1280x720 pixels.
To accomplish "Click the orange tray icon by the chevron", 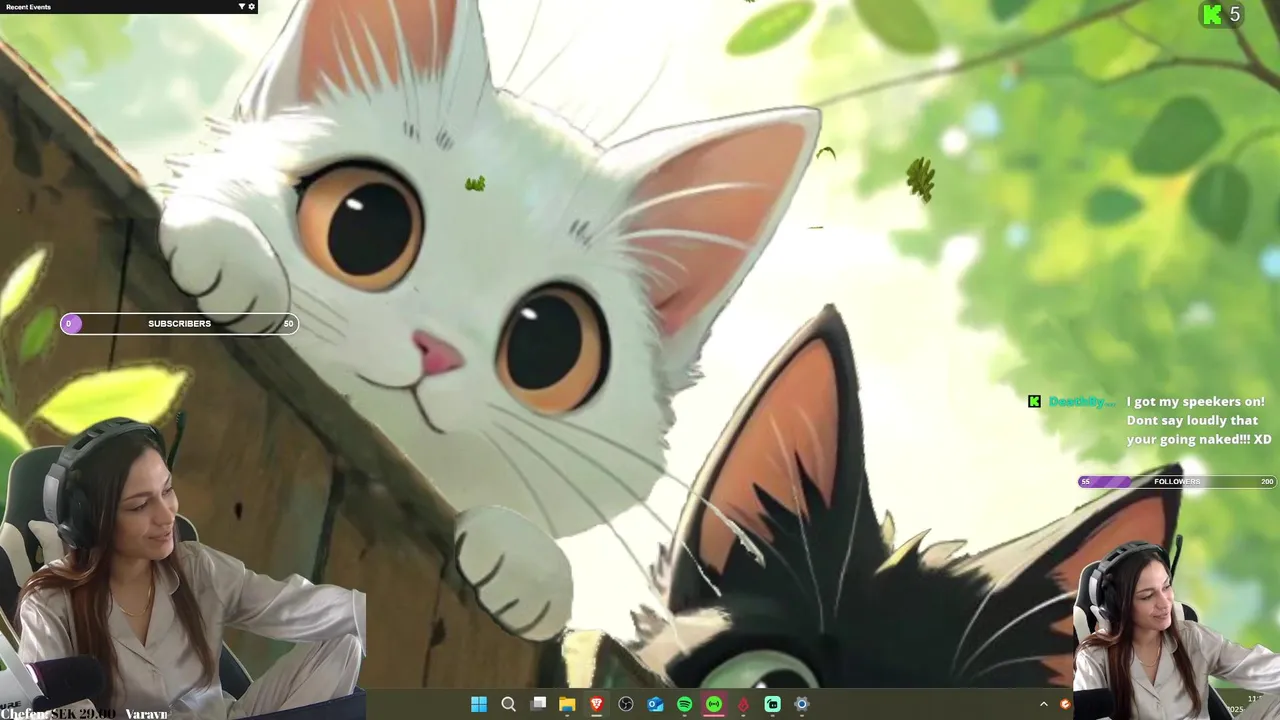I will pos(1065,704).
